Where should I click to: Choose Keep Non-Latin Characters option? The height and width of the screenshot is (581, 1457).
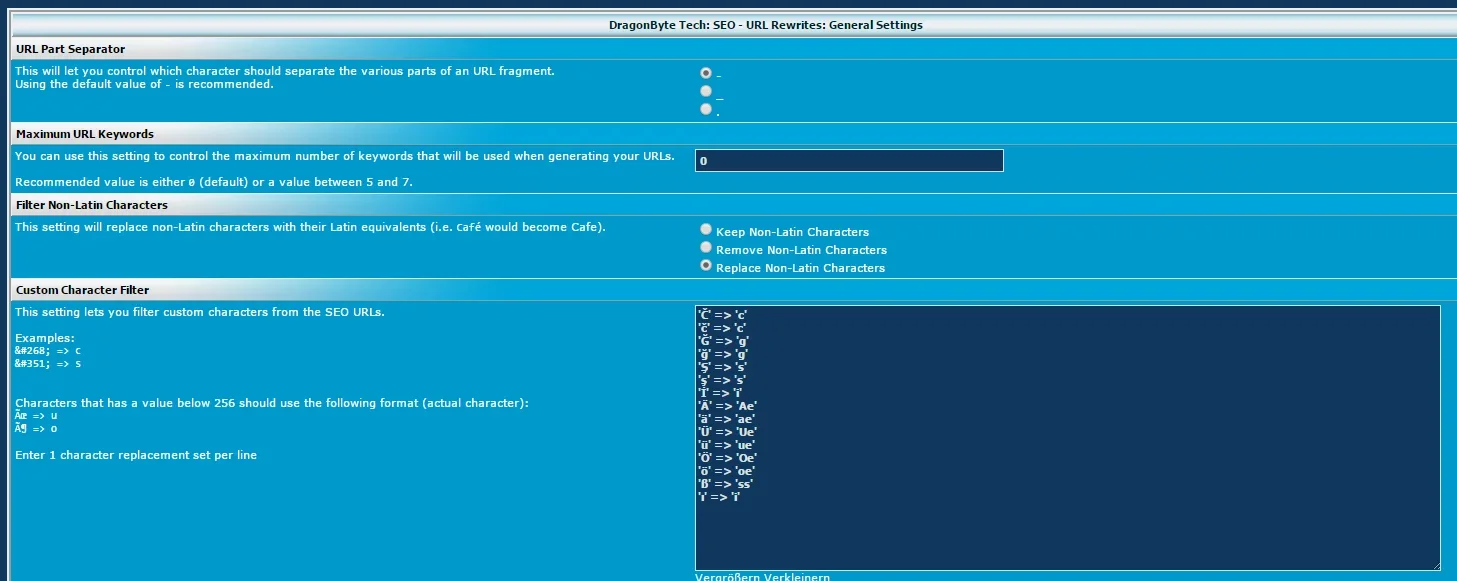706,229
